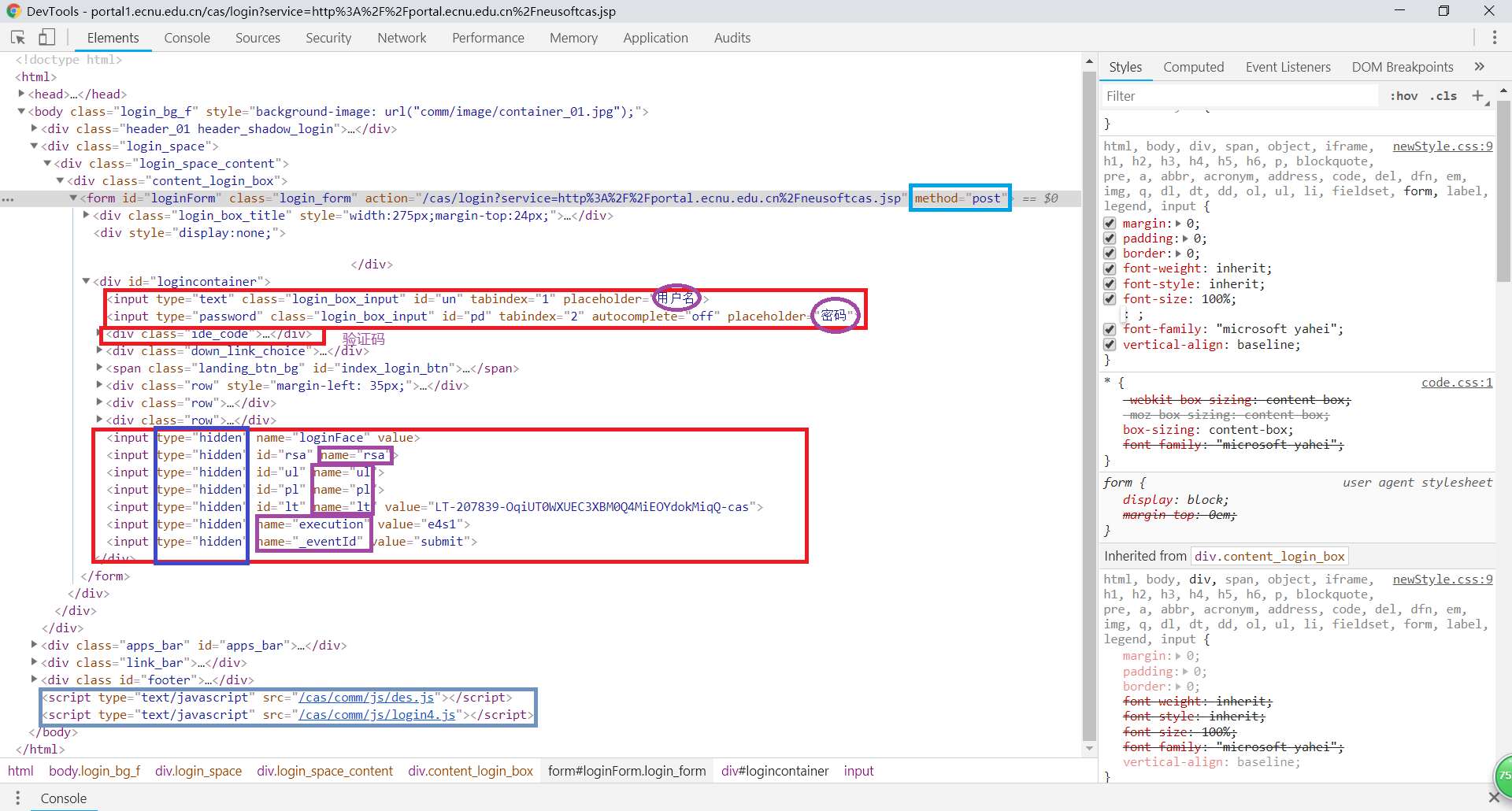Screen dimensions: 1512x811
Task: Open the first newStyle.css:9 source link
Action: click(x=1442, y=146)
